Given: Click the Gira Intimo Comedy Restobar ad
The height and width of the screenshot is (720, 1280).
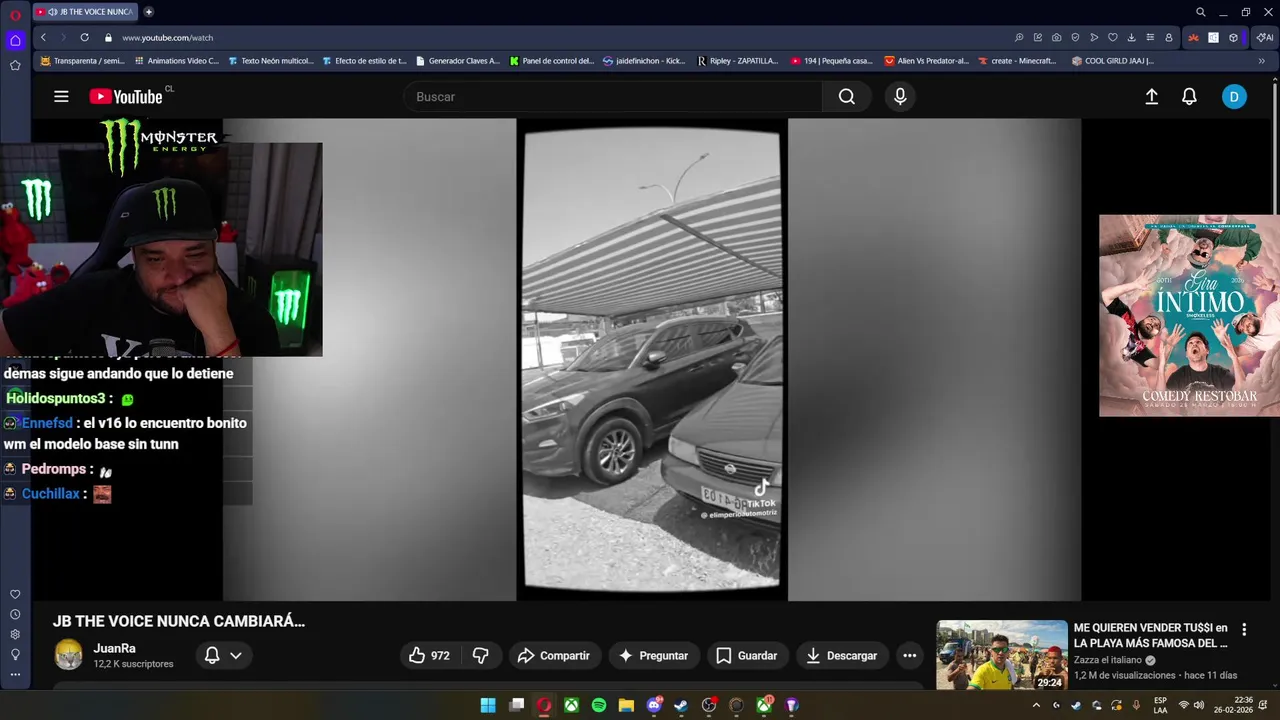Looking at the screenshot, I should (1189, 315).
